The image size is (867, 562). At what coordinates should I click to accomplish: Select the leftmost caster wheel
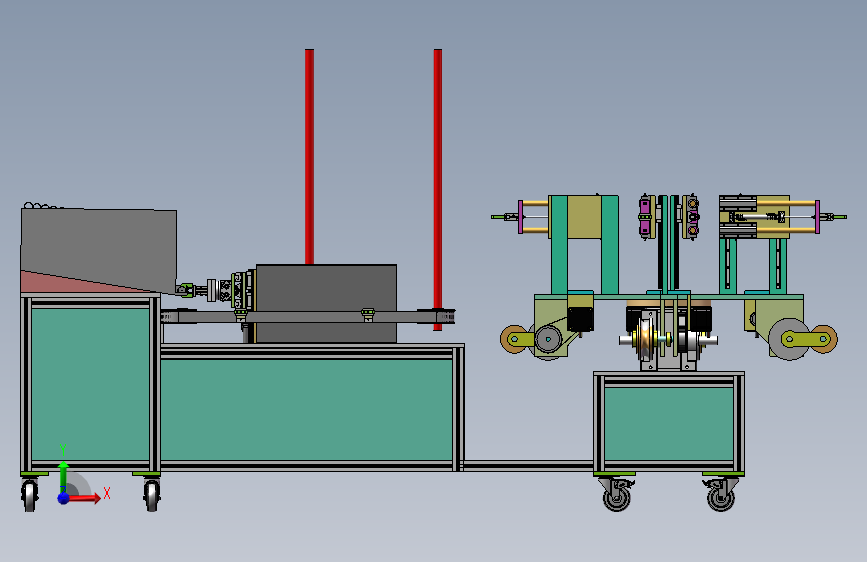coord(30,494)
